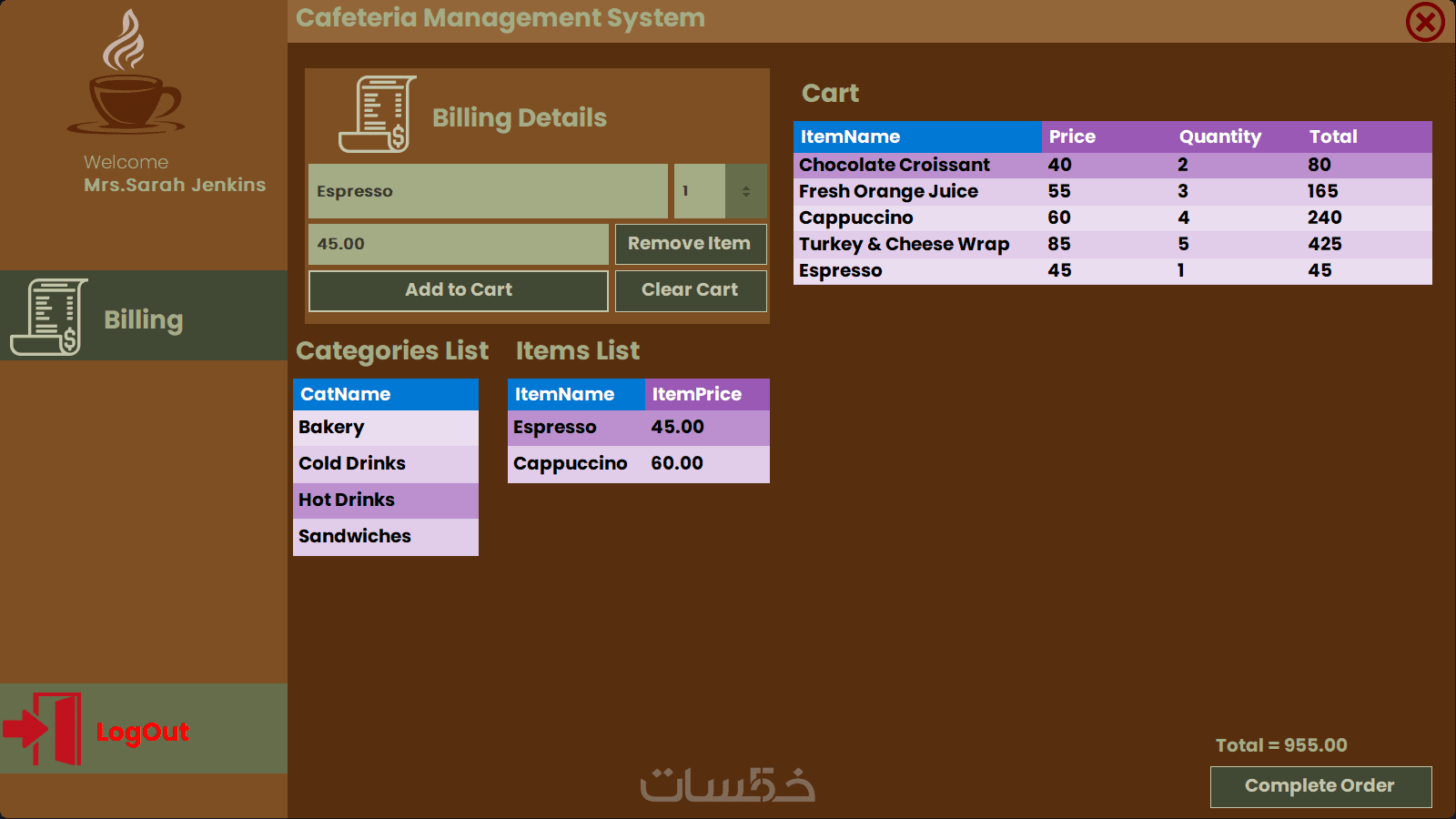The height and width of the screenshot is (819, 1456).
Task: Click the ItemPrice column header
Action: pyautogui.click(x=707, y=394)
